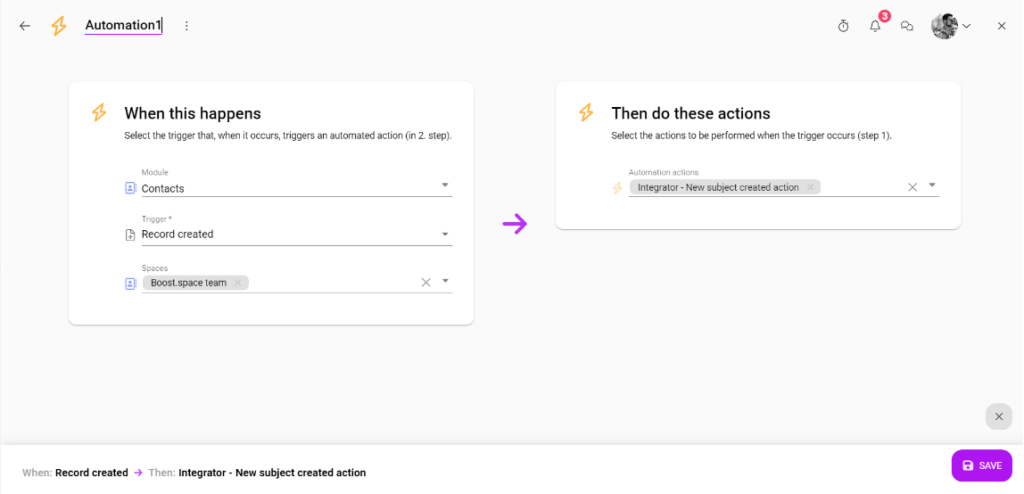
Task: Open the user avatar menu
Action: [x=951, y=26]
